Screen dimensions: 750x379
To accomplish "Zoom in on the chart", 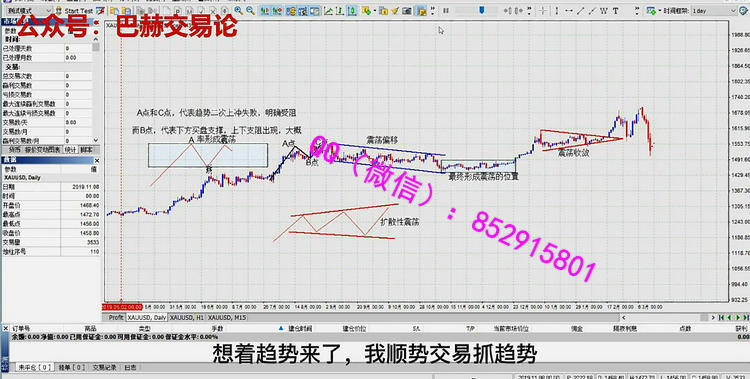I will 238,11.
